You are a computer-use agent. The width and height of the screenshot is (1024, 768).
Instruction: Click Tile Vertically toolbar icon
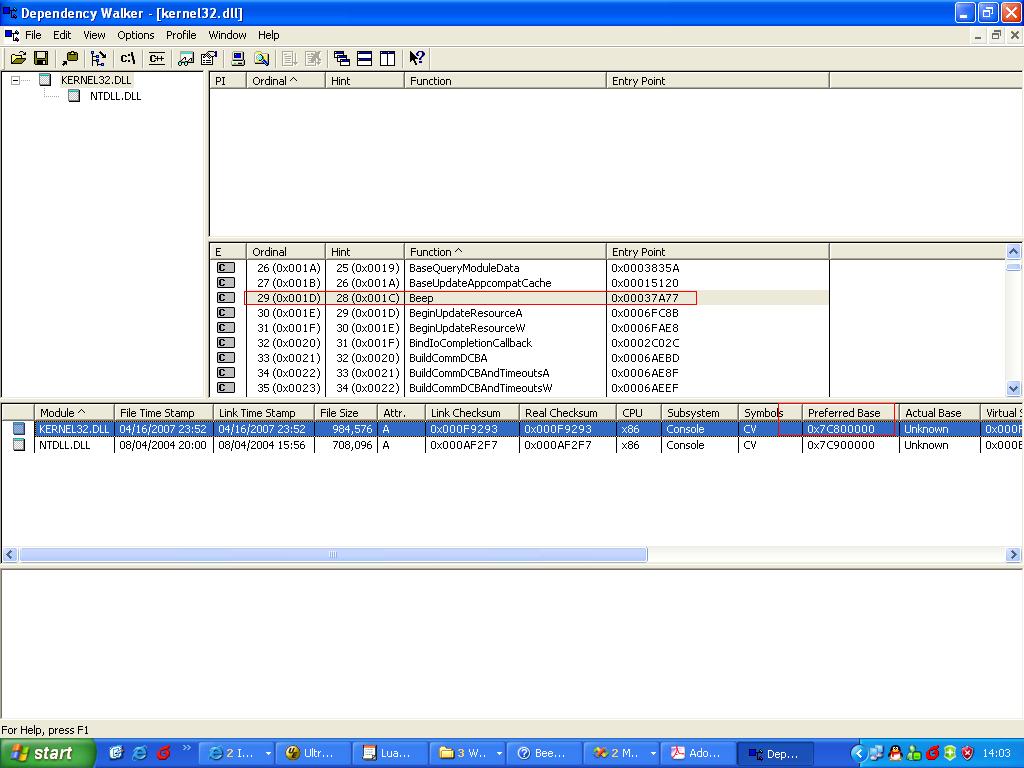[x=388, y=58]
